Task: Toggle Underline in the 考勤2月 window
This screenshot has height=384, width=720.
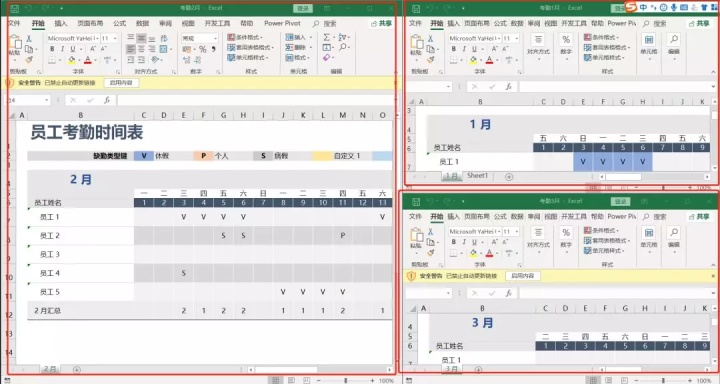Action: 73,49
